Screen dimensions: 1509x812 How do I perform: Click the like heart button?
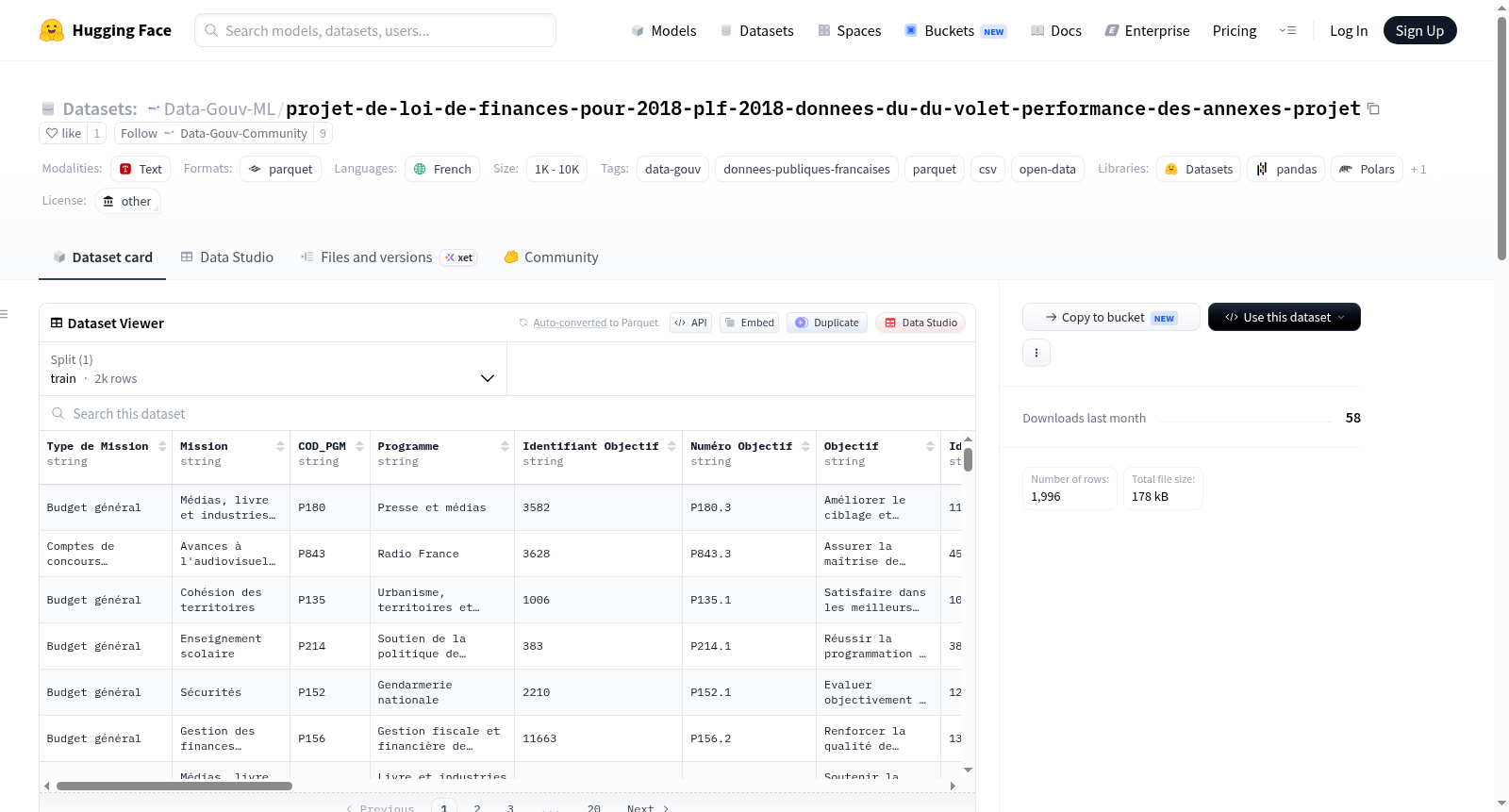point(63,133)
